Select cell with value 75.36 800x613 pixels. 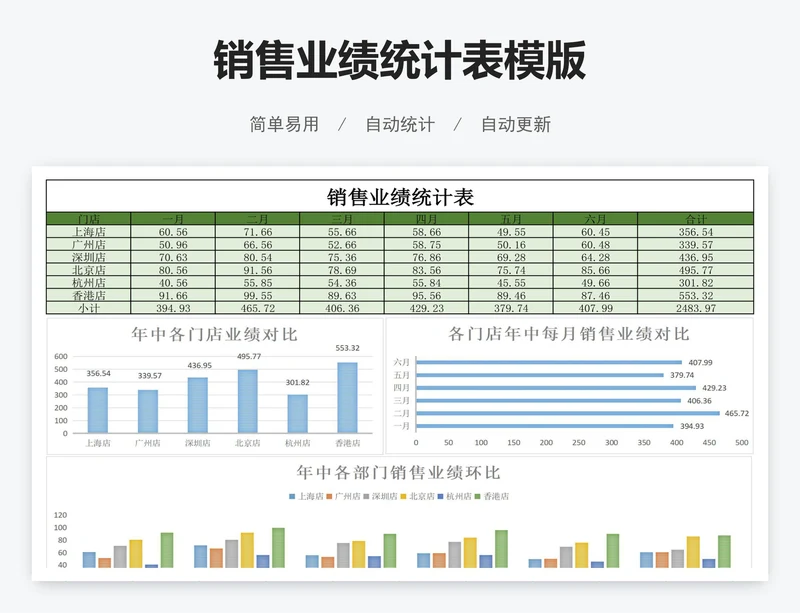(342, 257)
